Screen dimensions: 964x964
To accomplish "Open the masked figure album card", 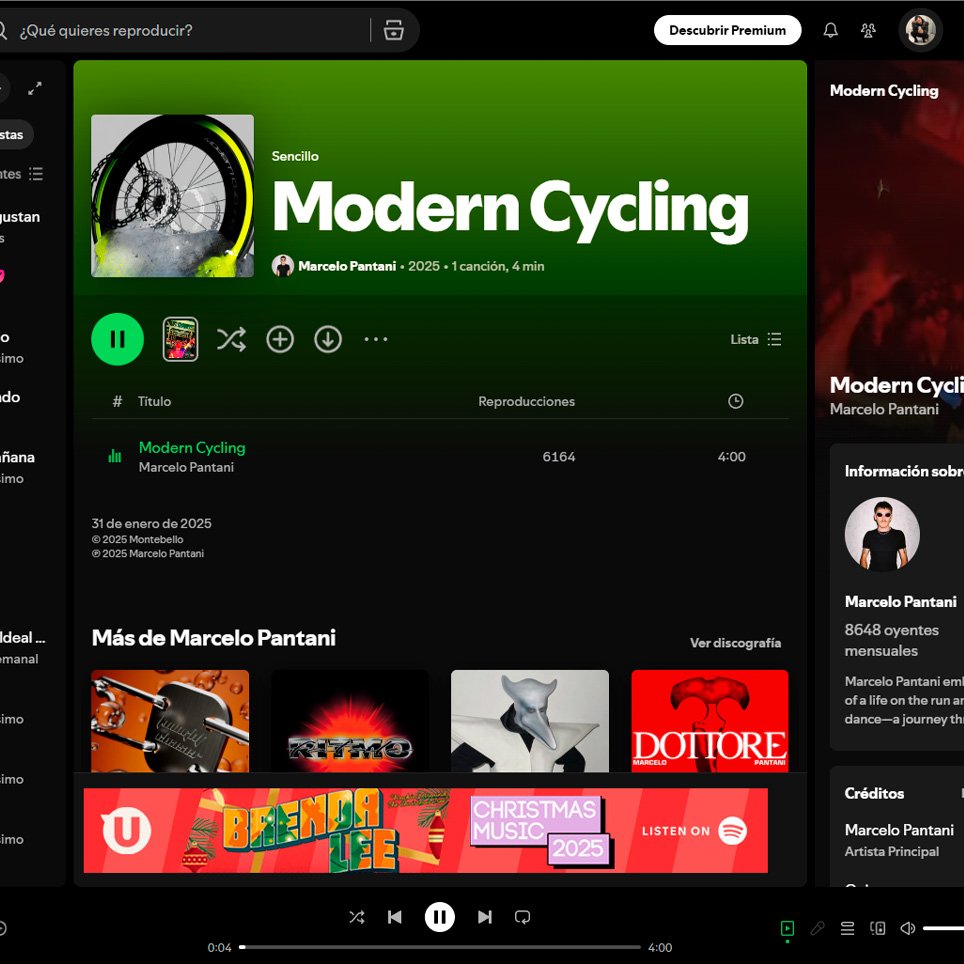I will [530, 721].
